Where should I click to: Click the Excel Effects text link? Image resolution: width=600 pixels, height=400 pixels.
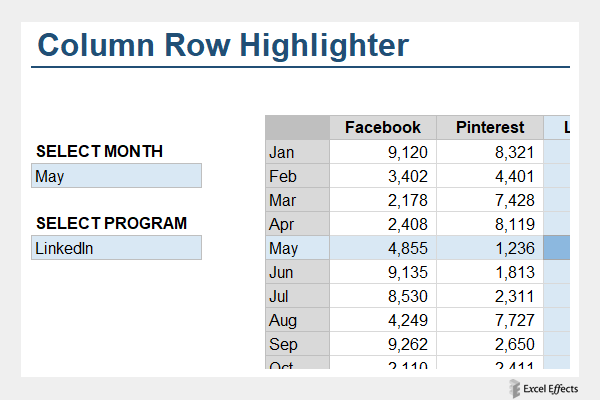(557, 388)
